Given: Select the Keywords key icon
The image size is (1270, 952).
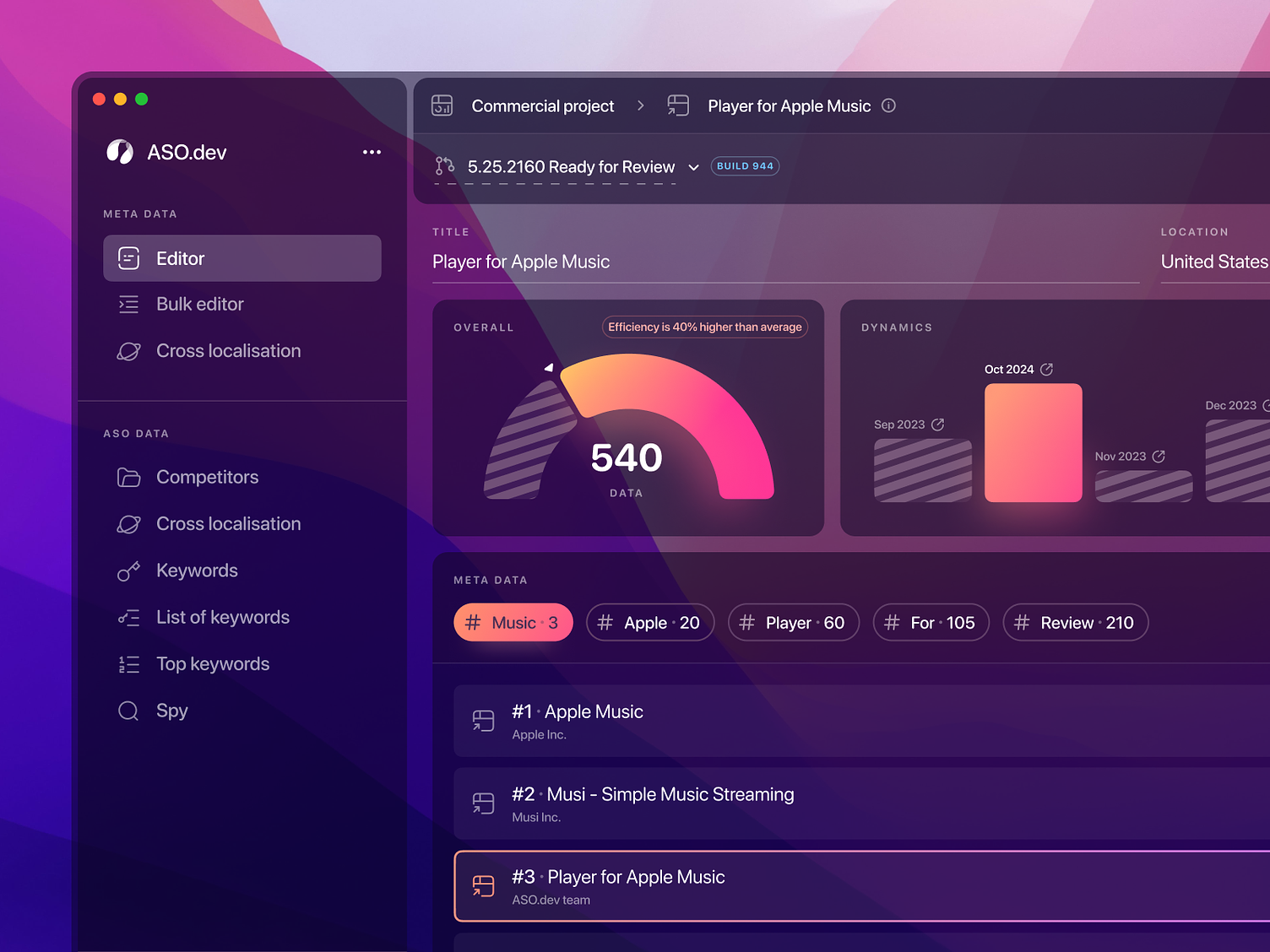Looking at the screenshot, I should coord(128,571).
